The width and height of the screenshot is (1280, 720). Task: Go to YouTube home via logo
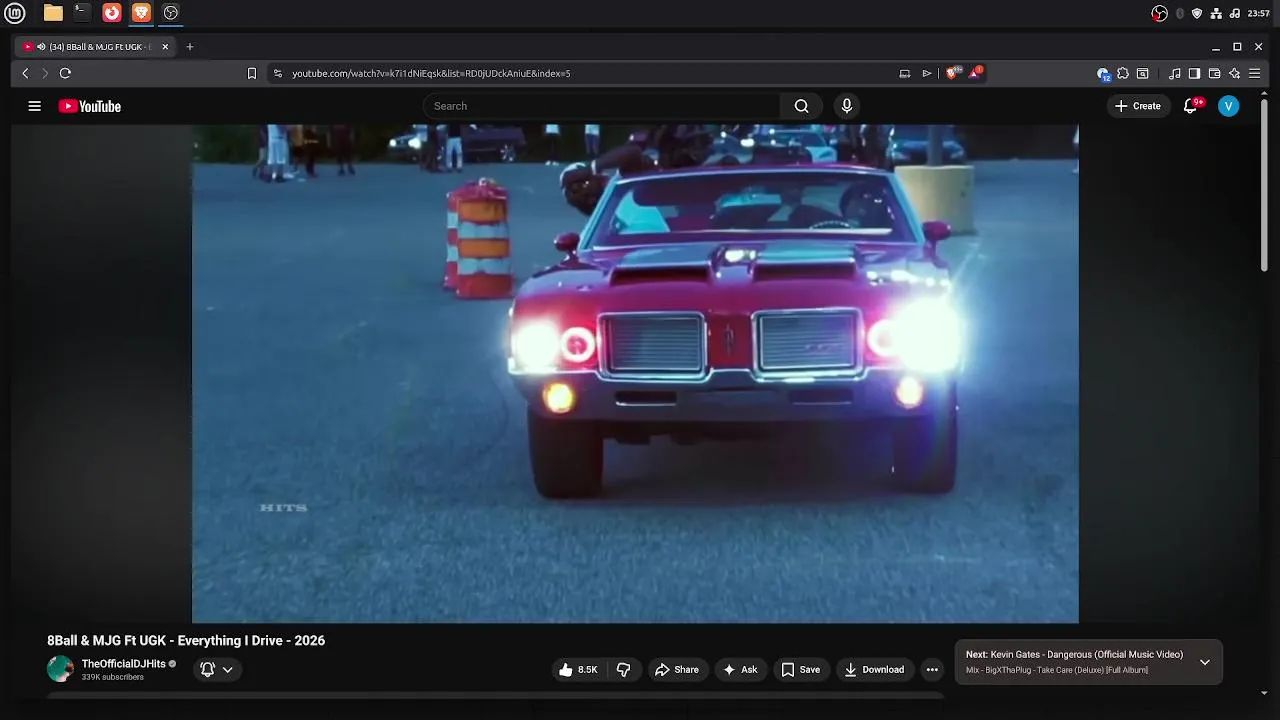click(90, 106)
